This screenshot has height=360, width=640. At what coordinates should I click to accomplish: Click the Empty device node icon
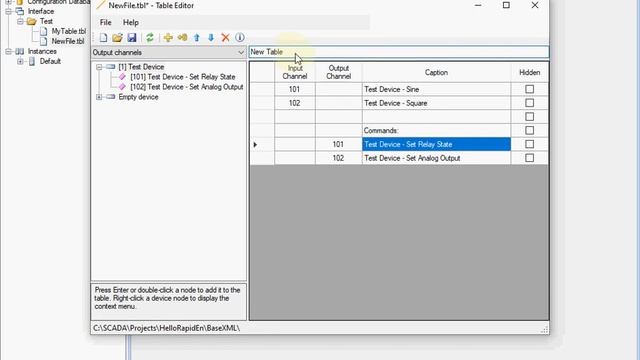111,97
